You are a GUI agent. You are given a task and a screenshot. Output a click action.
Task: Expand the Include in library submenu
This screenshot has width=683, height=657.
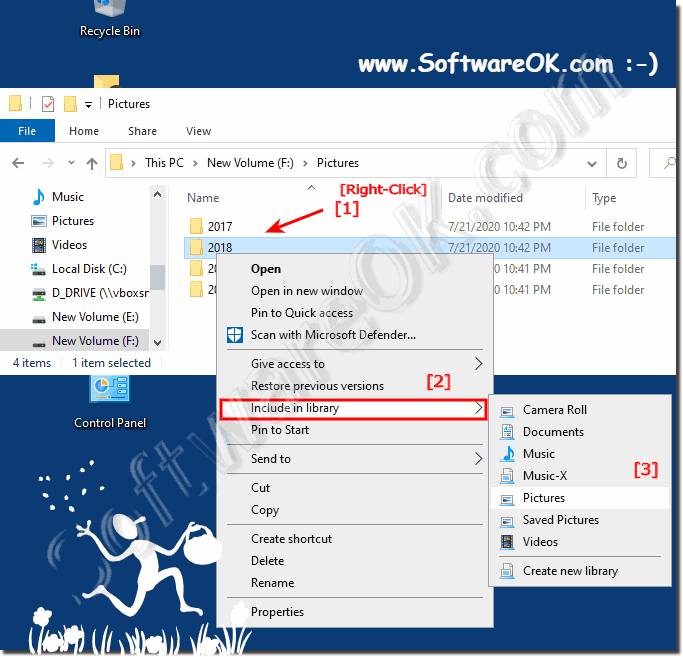pyautogui.click(x=354, y=409)
